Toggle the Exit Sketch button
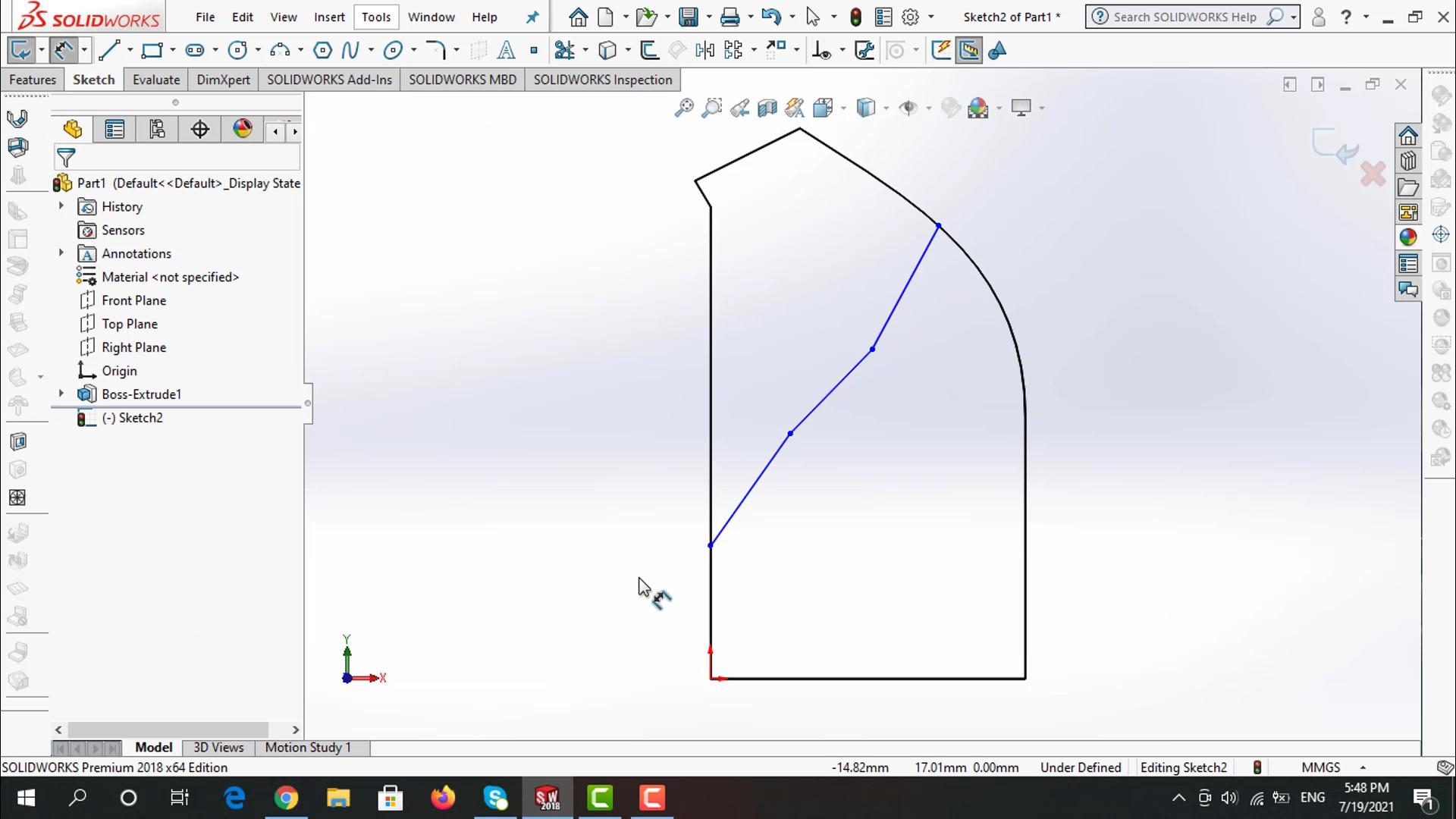Viewport: 1456px width, 819px height. click(20, 51)
